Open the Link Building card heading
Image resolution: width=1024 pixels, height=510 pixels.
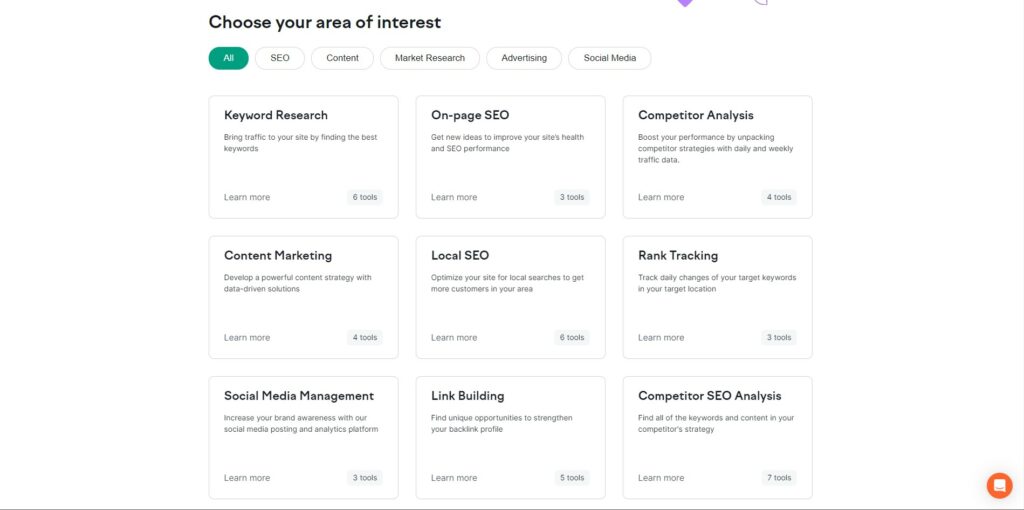[x=468, y=396]
